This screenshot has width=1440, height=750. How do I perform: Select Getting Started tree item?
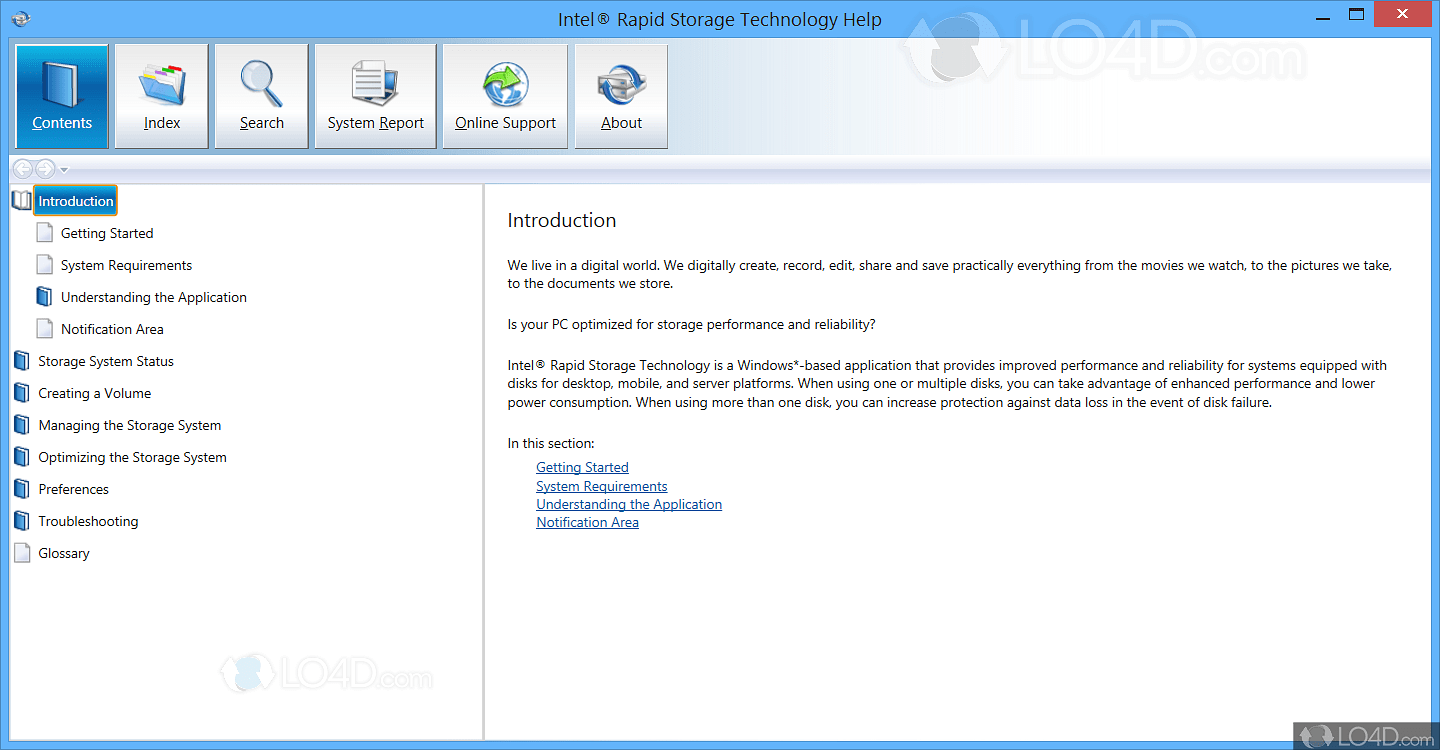pyautogui.click(x=107, y=233)
